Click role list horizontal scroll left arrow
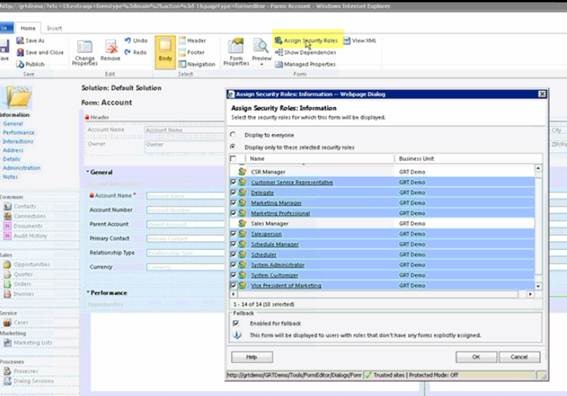Screen dimensions: 567x396 (233, 294)
